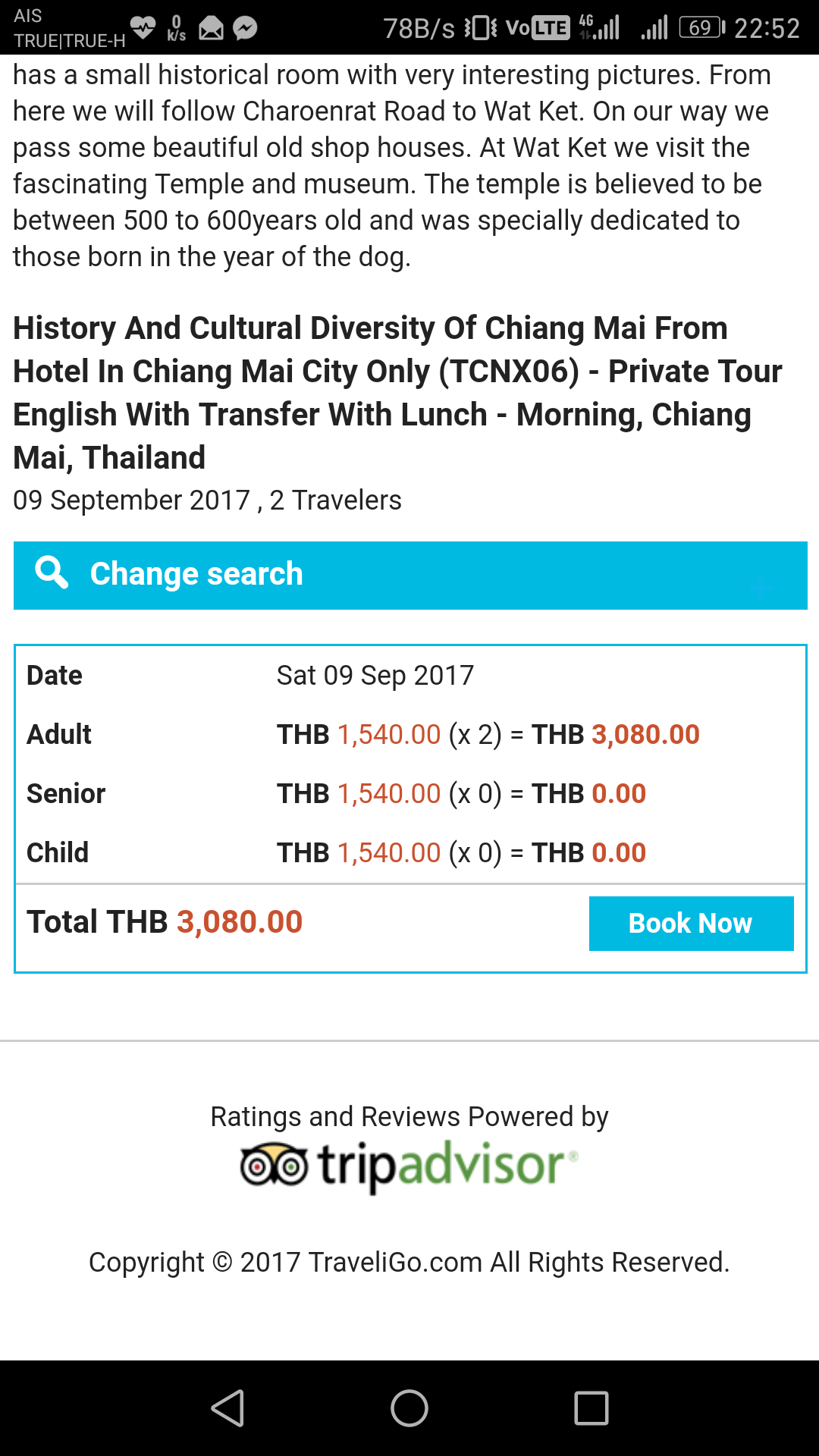
Task: Tap the 4G signal strength icon
Action: pyautogui.click(x=599, y=27)
